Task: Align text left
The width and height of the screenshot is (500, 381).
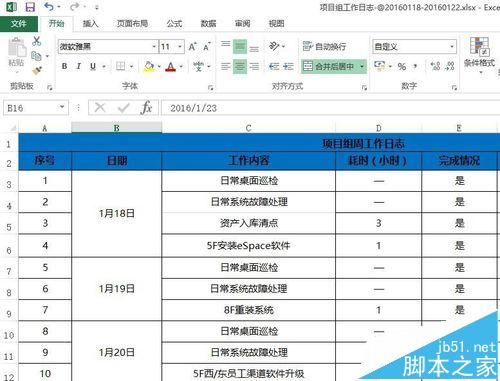Action: (226, 66)
